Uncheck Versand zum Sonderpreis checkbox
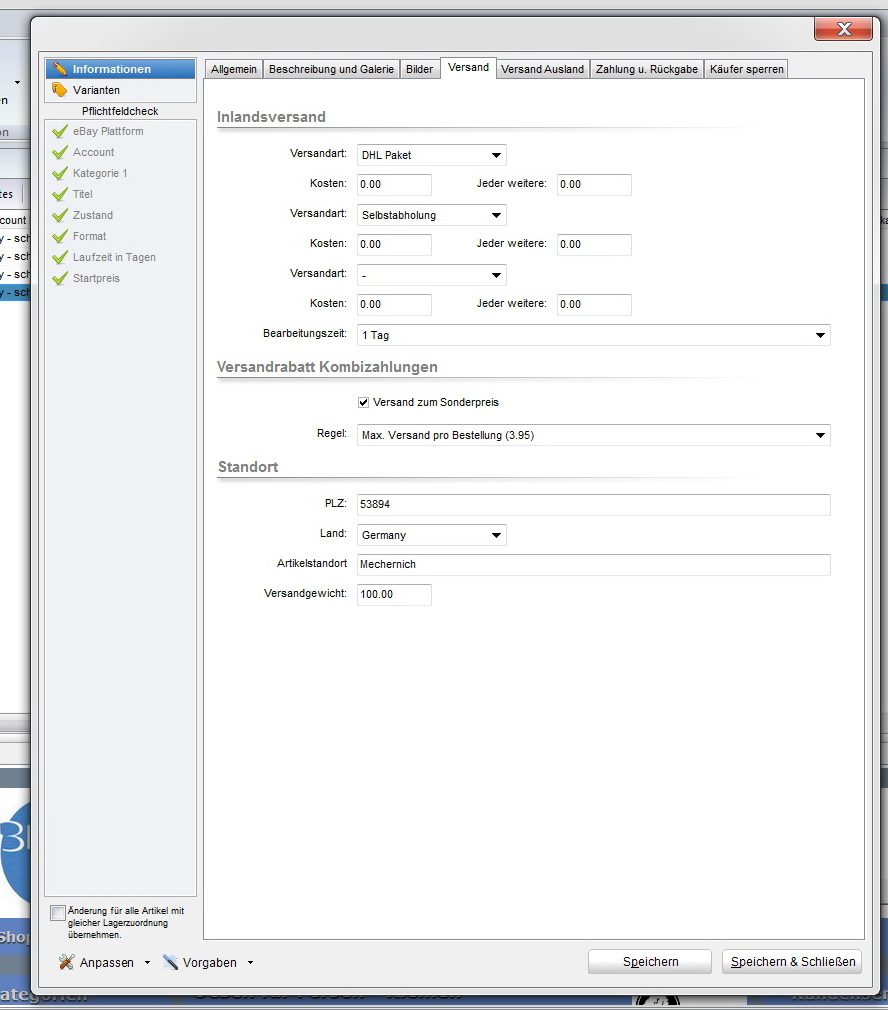The width and height of the screenshot is (888, 1010). (x=364, y=402)
